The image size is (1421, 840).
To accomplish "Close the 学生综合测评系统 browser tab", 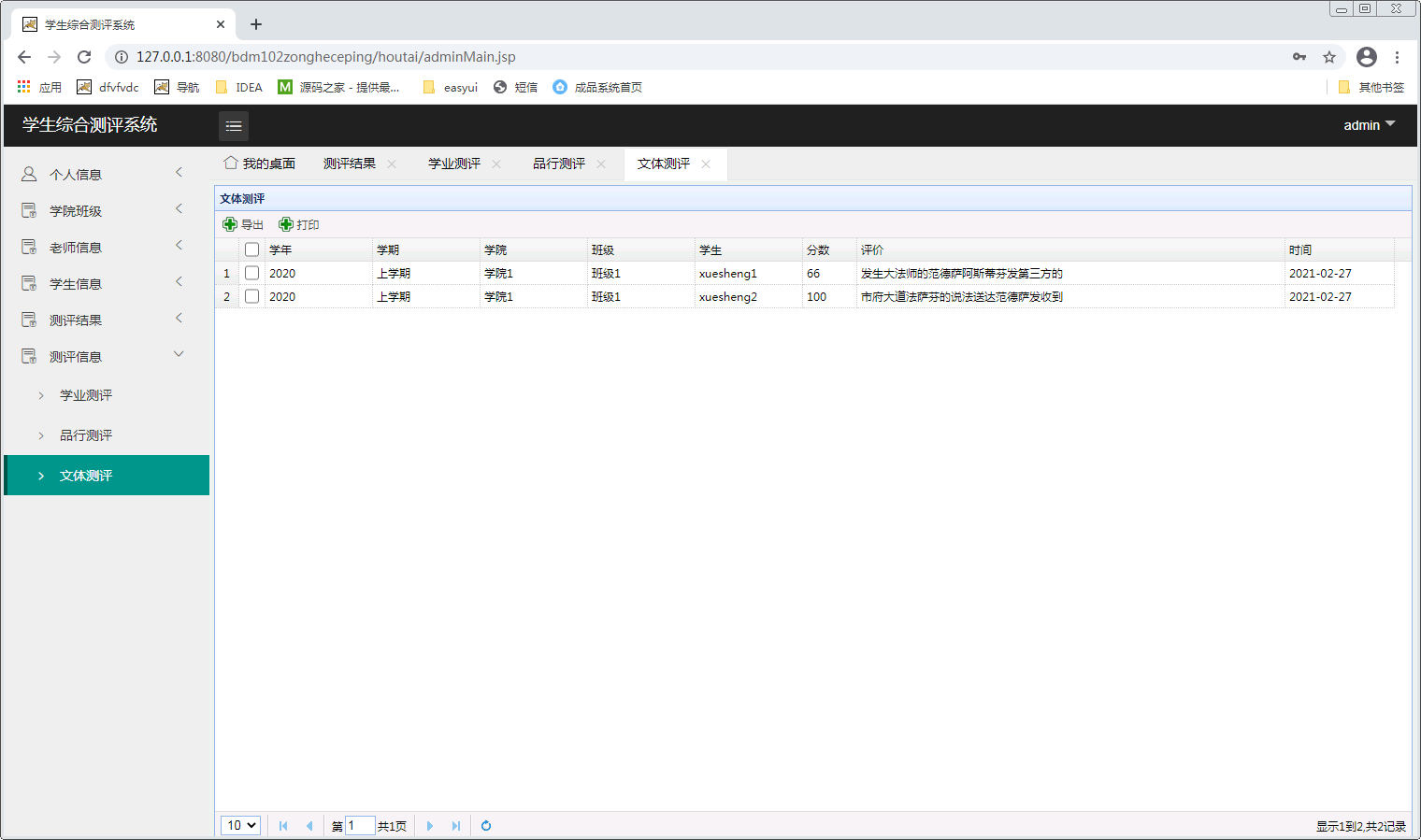I will pos(221,24).
